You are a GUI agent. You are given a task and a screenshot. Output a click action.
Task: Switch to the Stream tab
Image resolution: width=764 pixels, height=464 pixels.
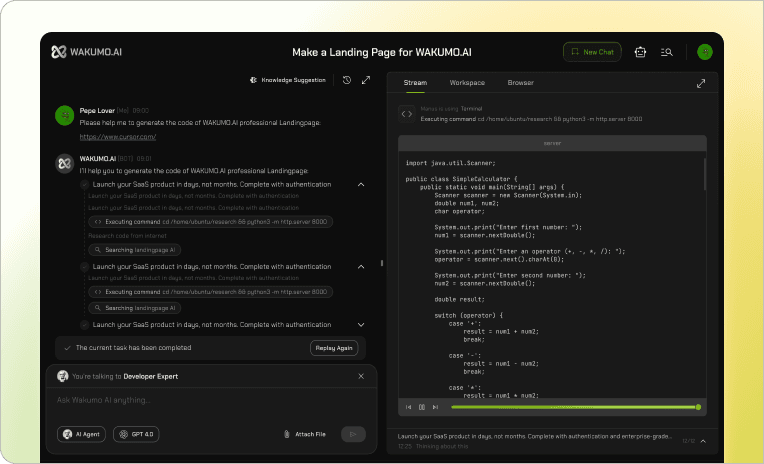click(415, 83)
